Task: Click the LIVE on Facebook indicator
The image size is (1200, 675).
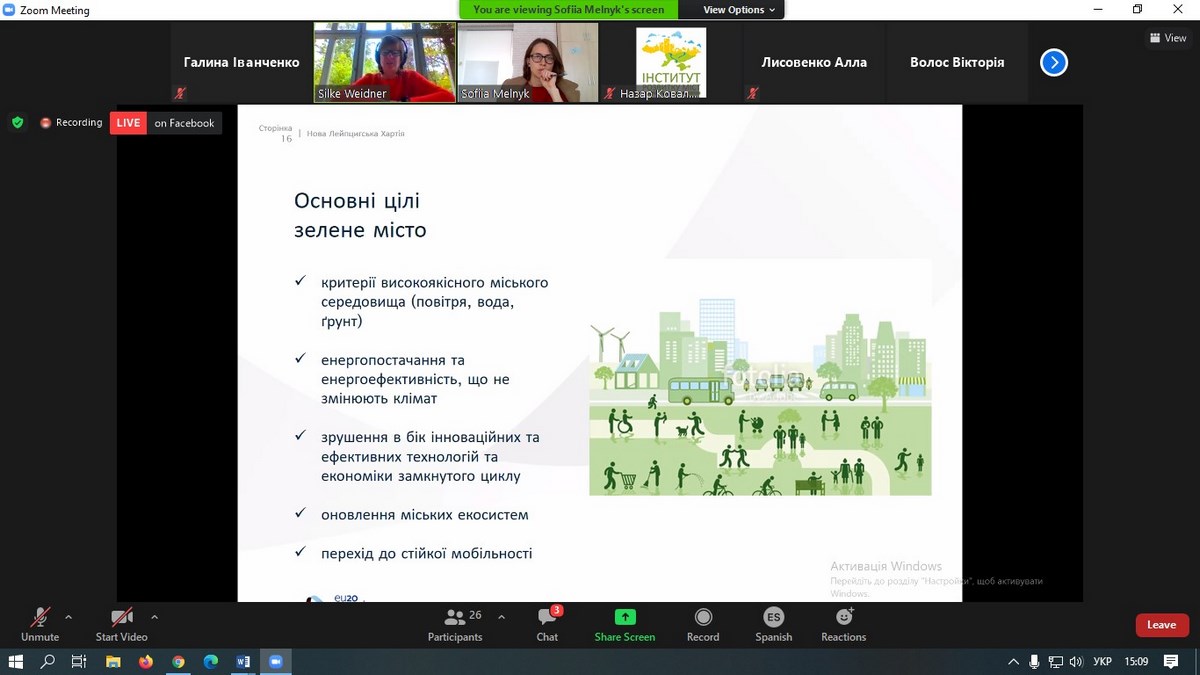Action: [166, 123]
